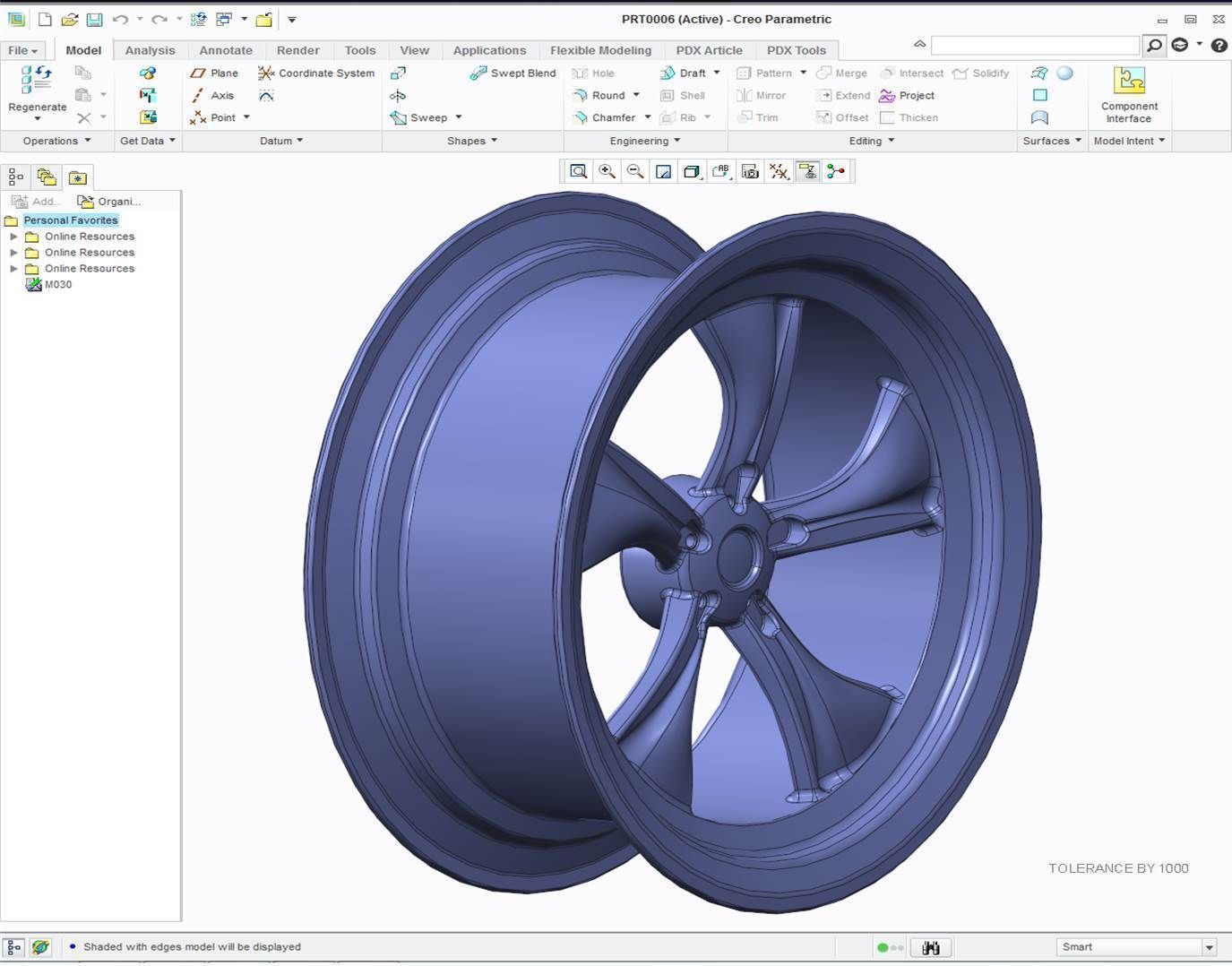
Task: Select the Swept Blend tool
Action: (512, 73)
